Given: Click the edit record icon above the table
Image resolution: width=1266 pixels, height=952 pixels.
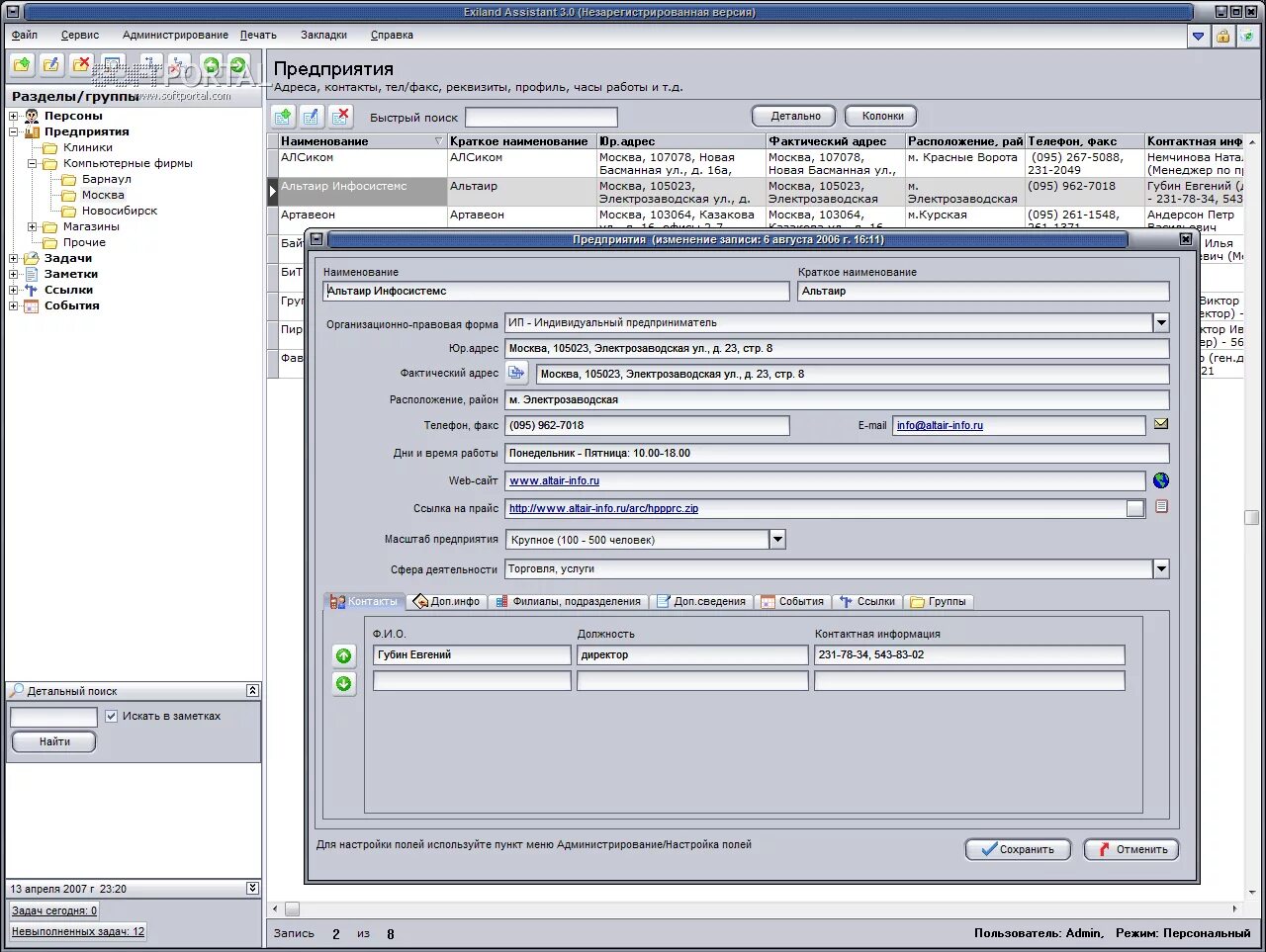Looking at the screenshot, I should point(312,117).
